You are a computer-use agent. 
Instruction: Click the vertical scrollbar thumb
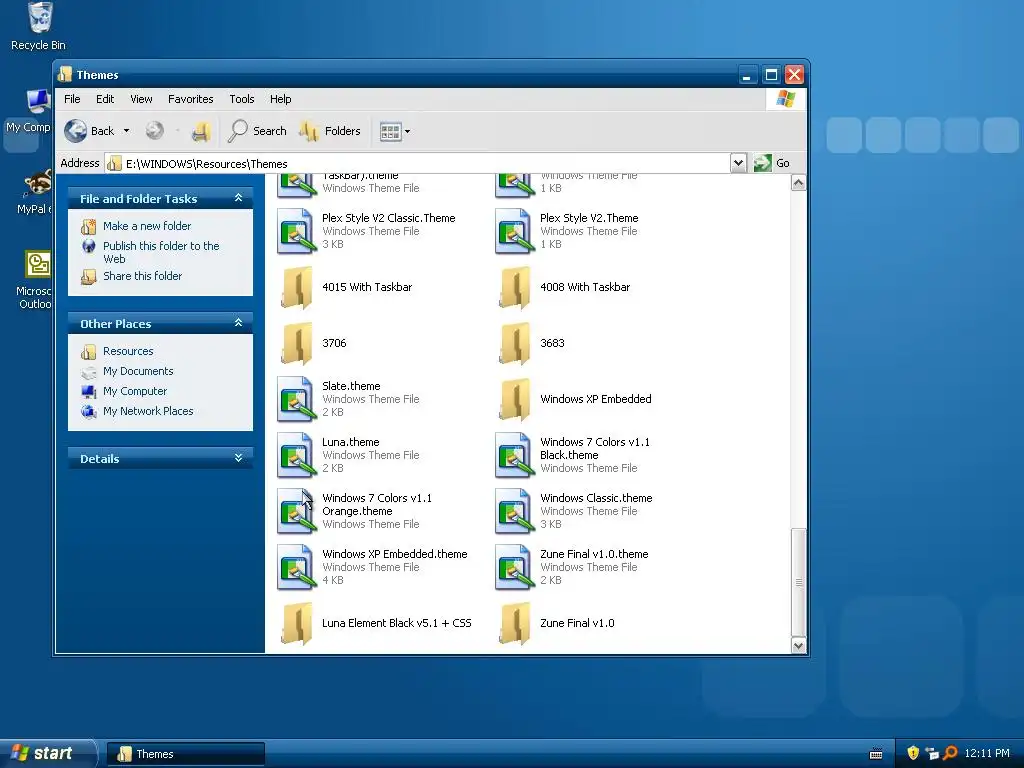(x=798, y=582)
